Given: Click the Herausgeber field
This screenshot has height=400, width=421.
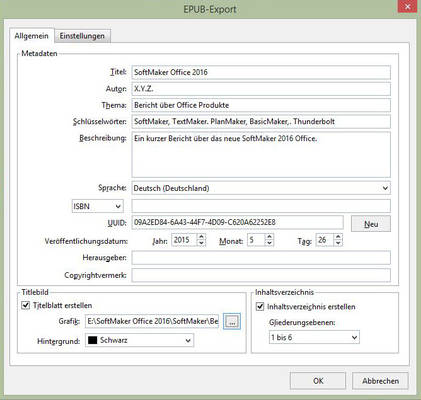Looking at the screenshot, I should (261, 258).
